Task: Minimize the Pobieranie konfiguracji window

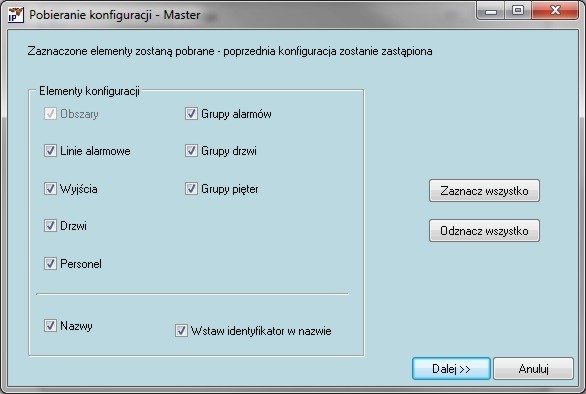Action: click(x=491, y=10)
